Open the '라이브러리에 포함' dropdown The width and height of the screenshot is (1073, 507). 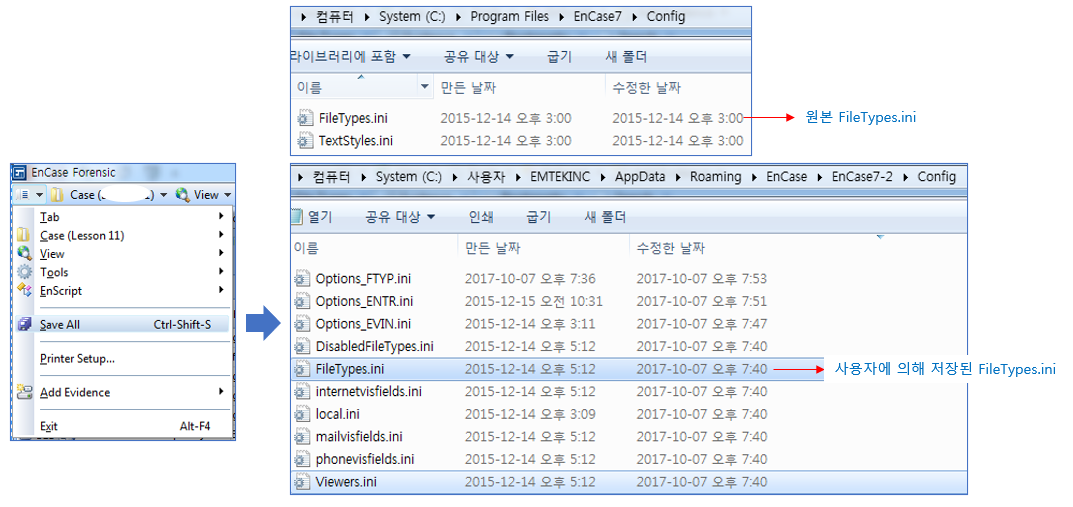coord(351,56)
